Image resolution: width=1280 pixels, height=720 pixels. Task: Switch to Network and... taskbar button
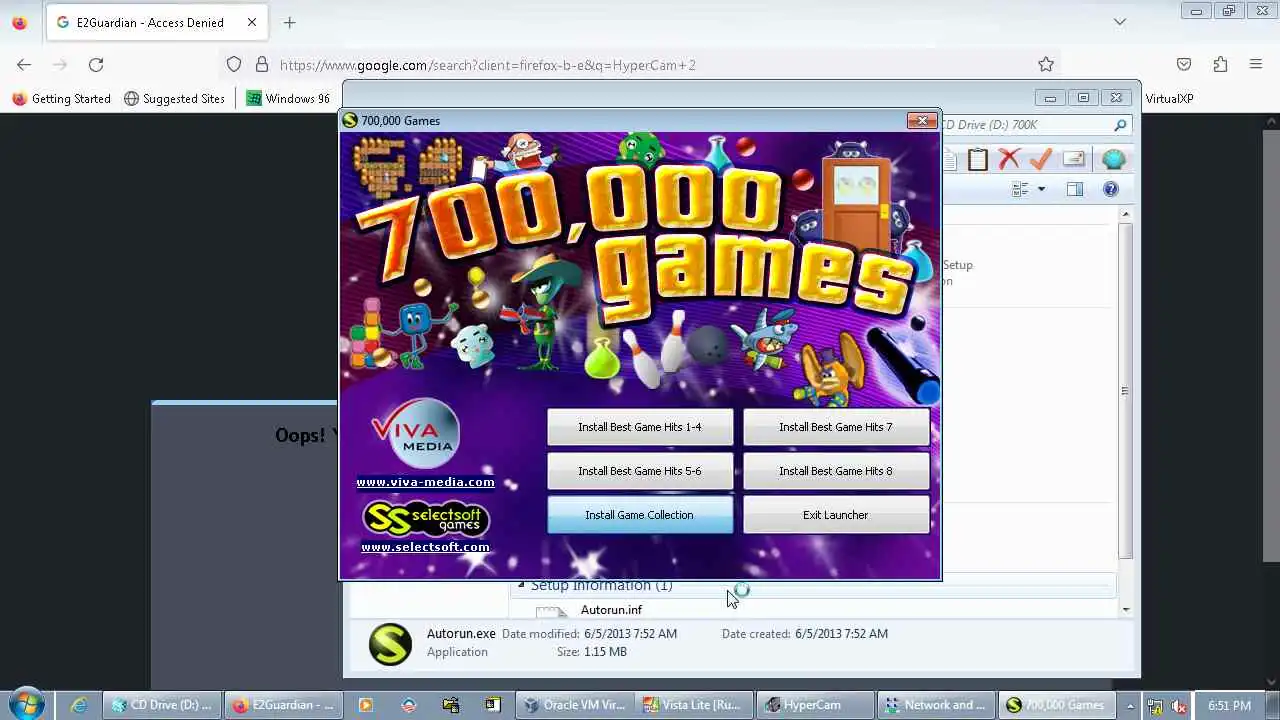[936, 705]
